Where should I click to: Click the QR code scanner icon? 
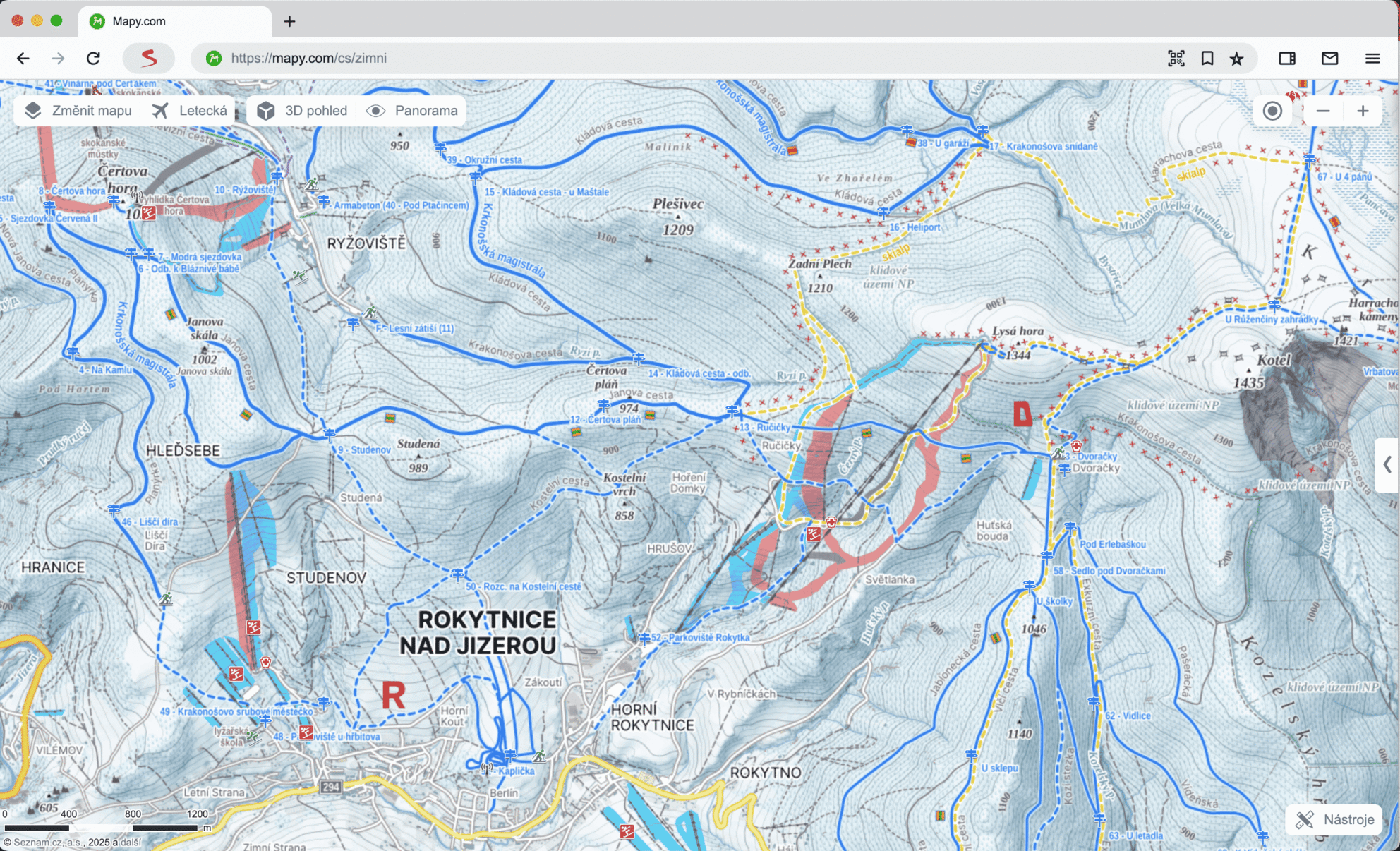click(x=1176, y=59)
